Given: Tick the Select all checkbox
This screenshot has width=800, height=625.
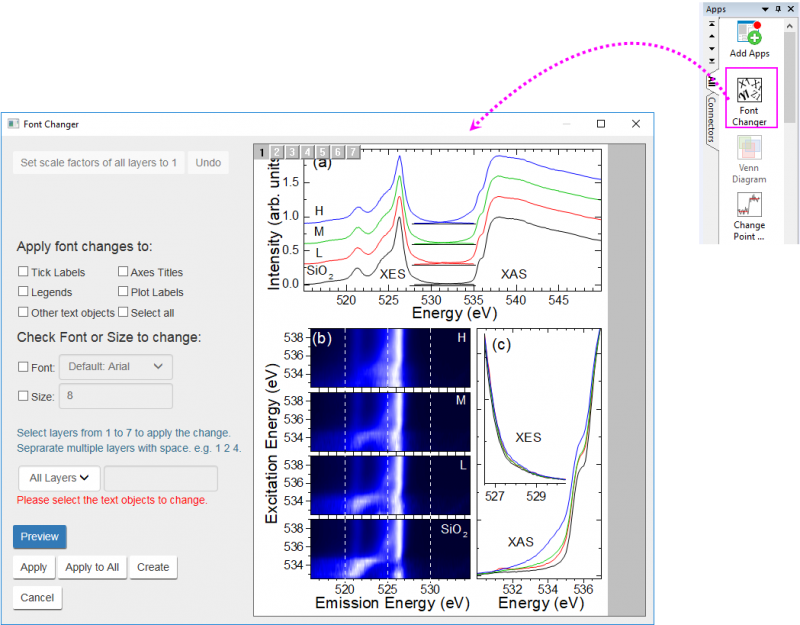Looking at the screenshot, I should (123, 313).
